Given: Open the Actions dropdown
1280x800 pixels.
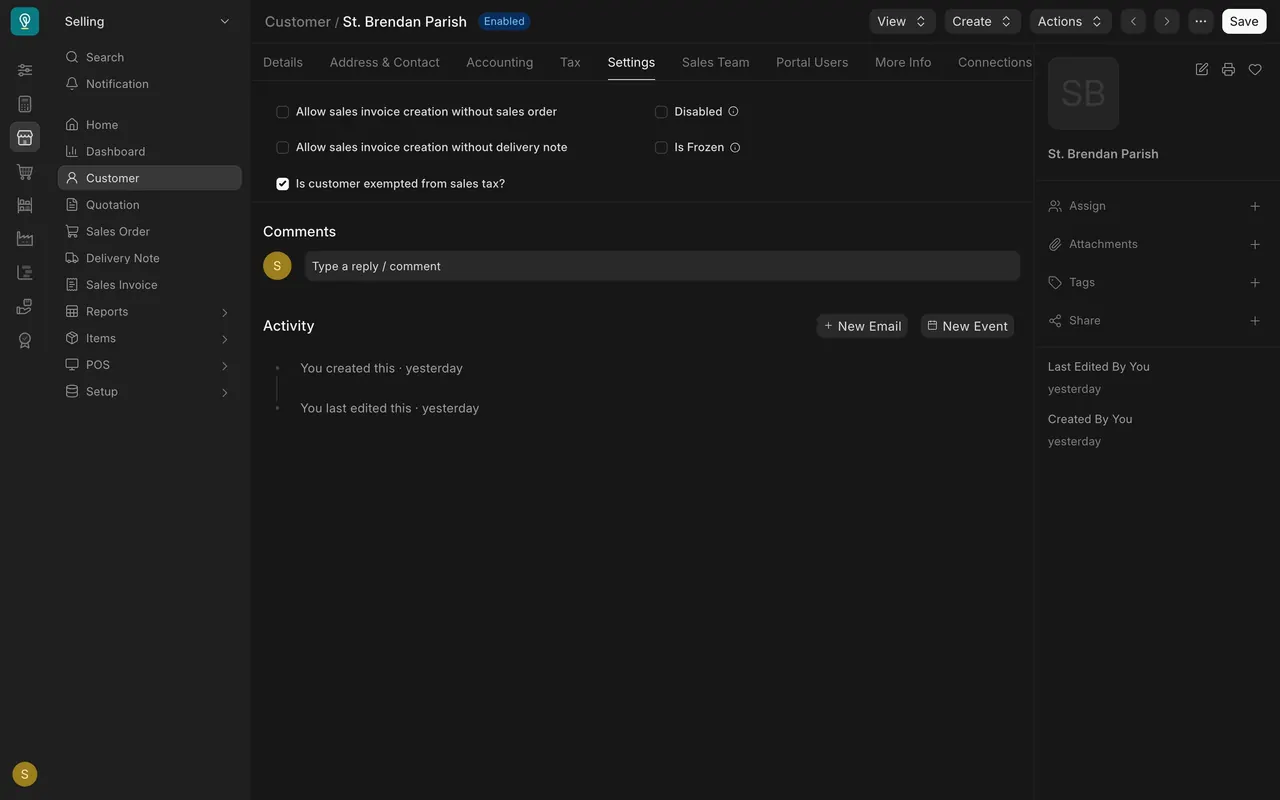Looking at the screenshot, I should click(1070, 21).
